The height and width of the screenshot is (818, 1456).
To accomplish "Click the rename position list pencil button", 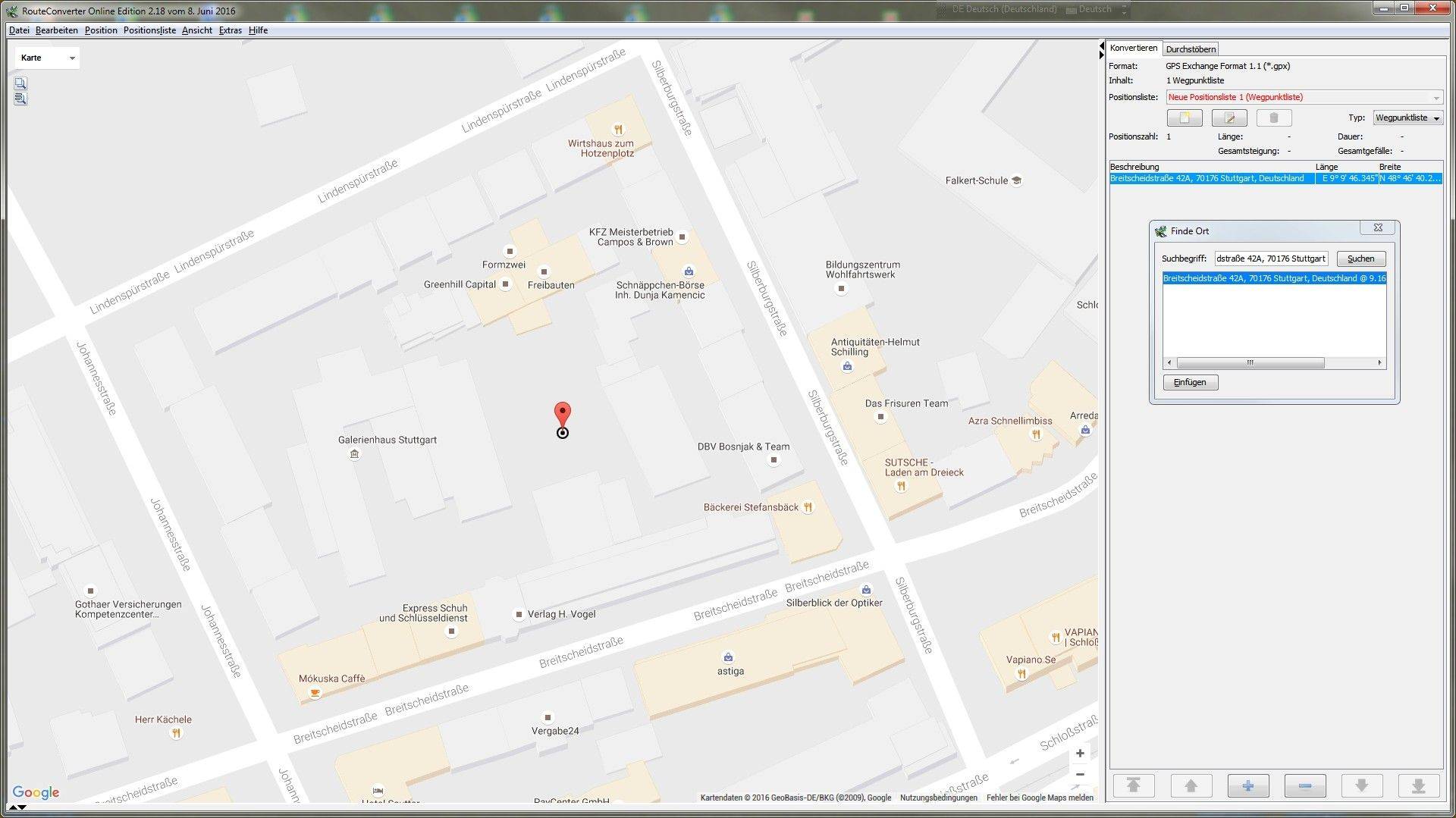I will [1228, 118].
